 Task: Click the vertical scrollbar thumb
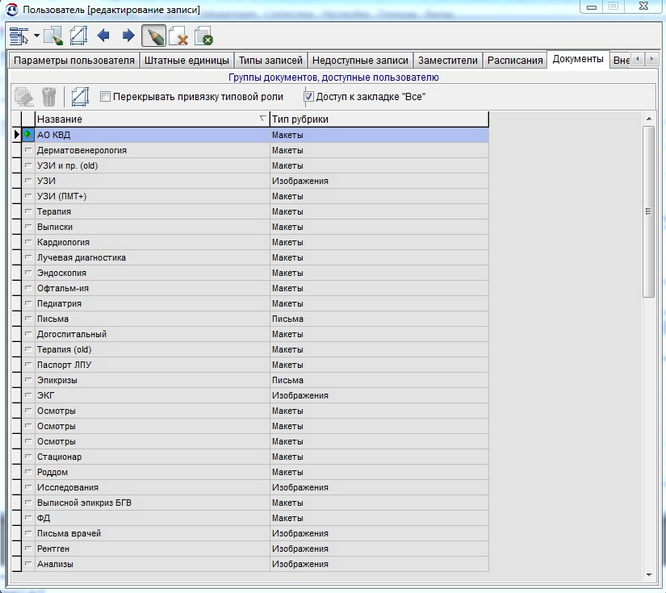coord(649,212)
